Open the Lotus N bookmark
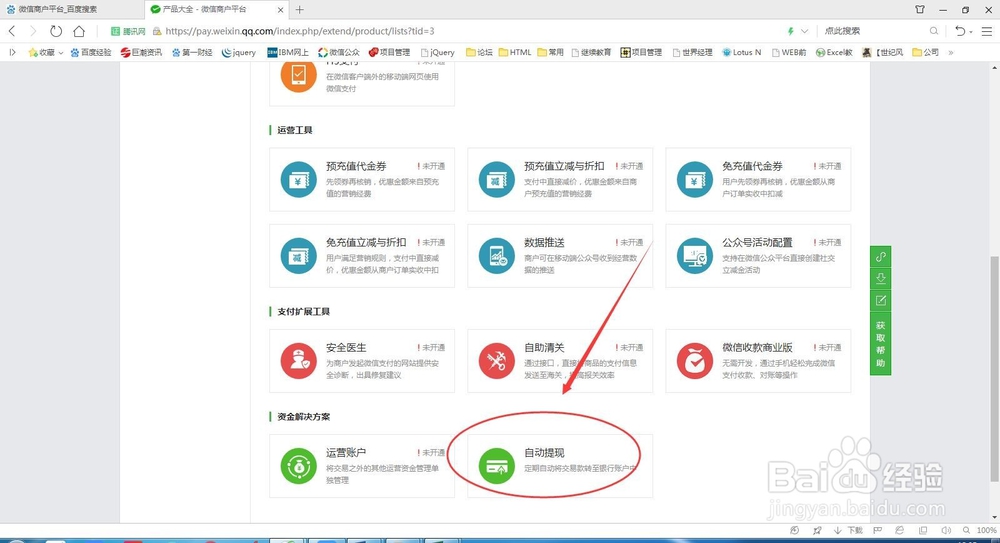This screenshot has width=1000, height=543. pos(741,52)
